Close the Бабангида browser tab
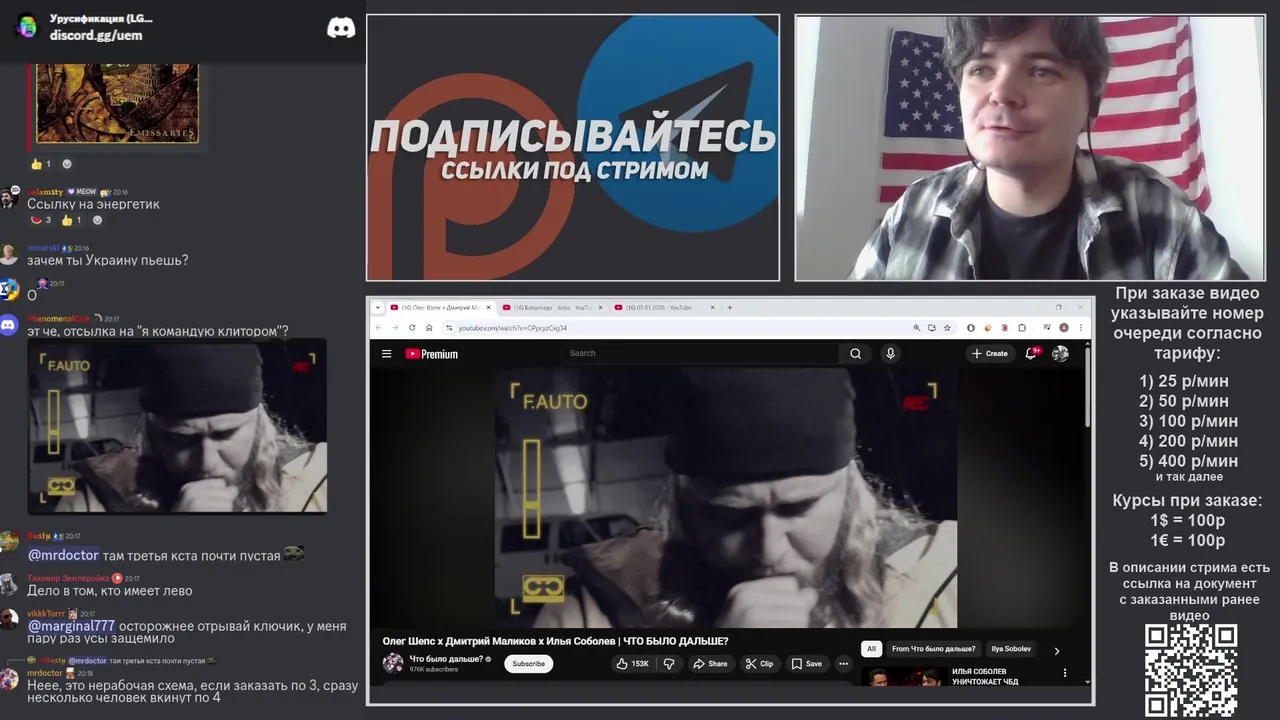Screen dimensions: 1280x720 (601, 307)
